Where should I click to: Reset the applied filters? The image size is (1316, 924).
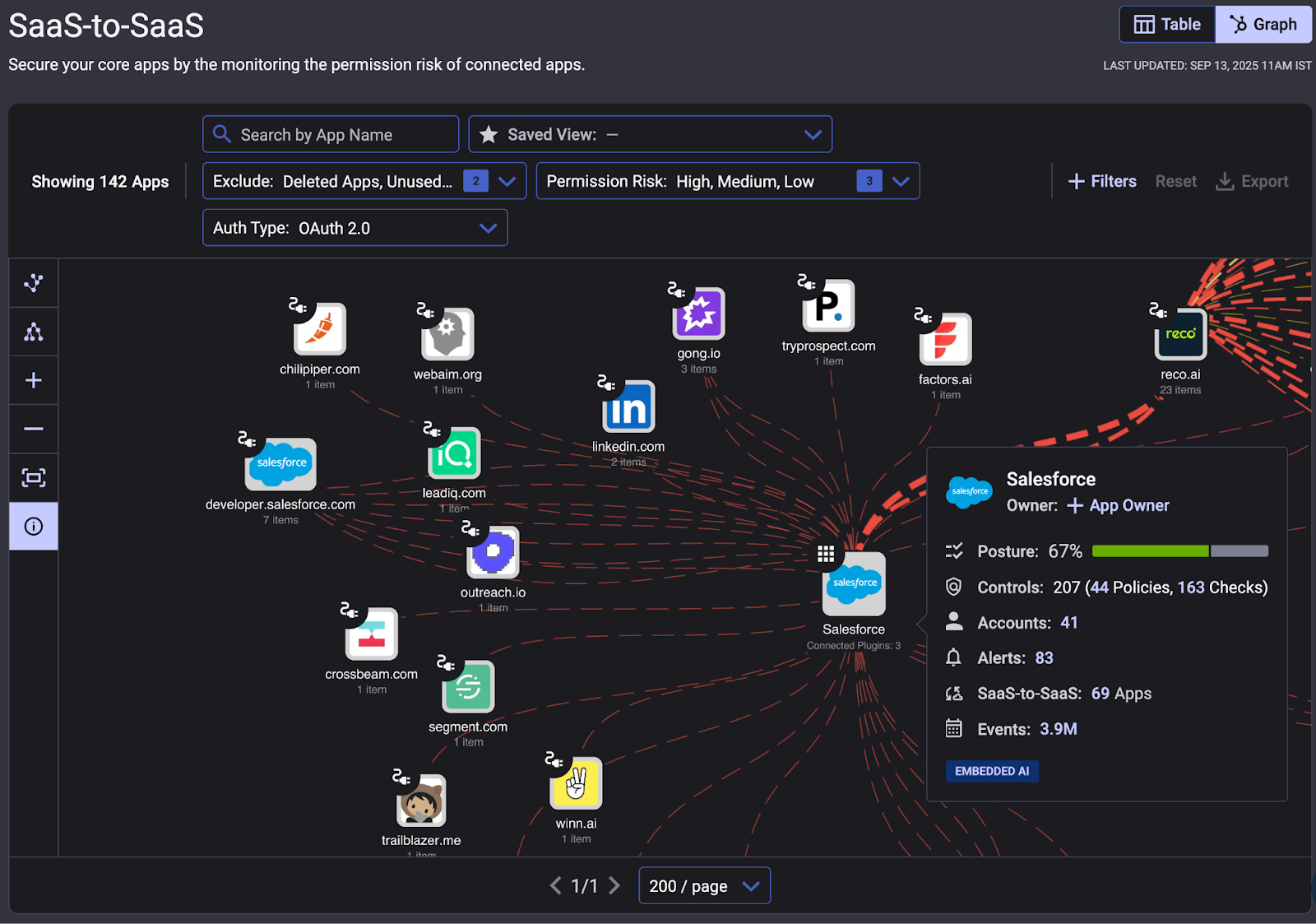coord(1176,181)
